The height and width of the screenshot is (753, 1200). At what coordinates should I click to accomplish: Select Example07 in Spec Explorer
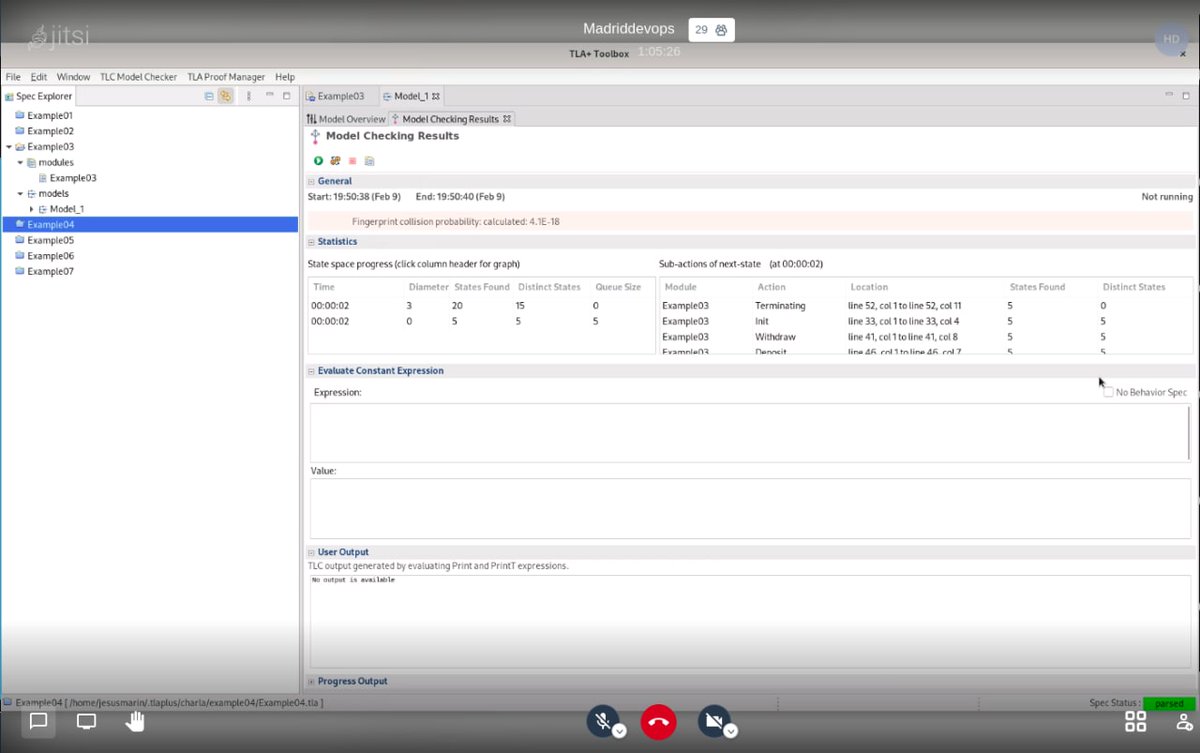click(50, 271)
